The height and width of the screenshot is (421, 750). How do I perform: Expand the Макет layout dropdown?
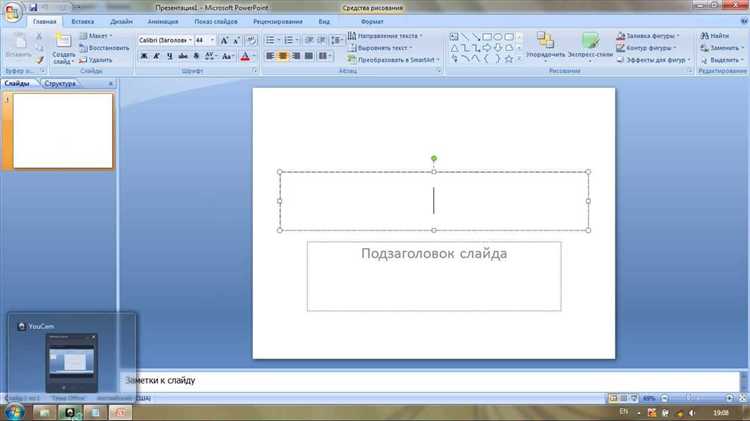pyautogui.click(x=96, y=36)
